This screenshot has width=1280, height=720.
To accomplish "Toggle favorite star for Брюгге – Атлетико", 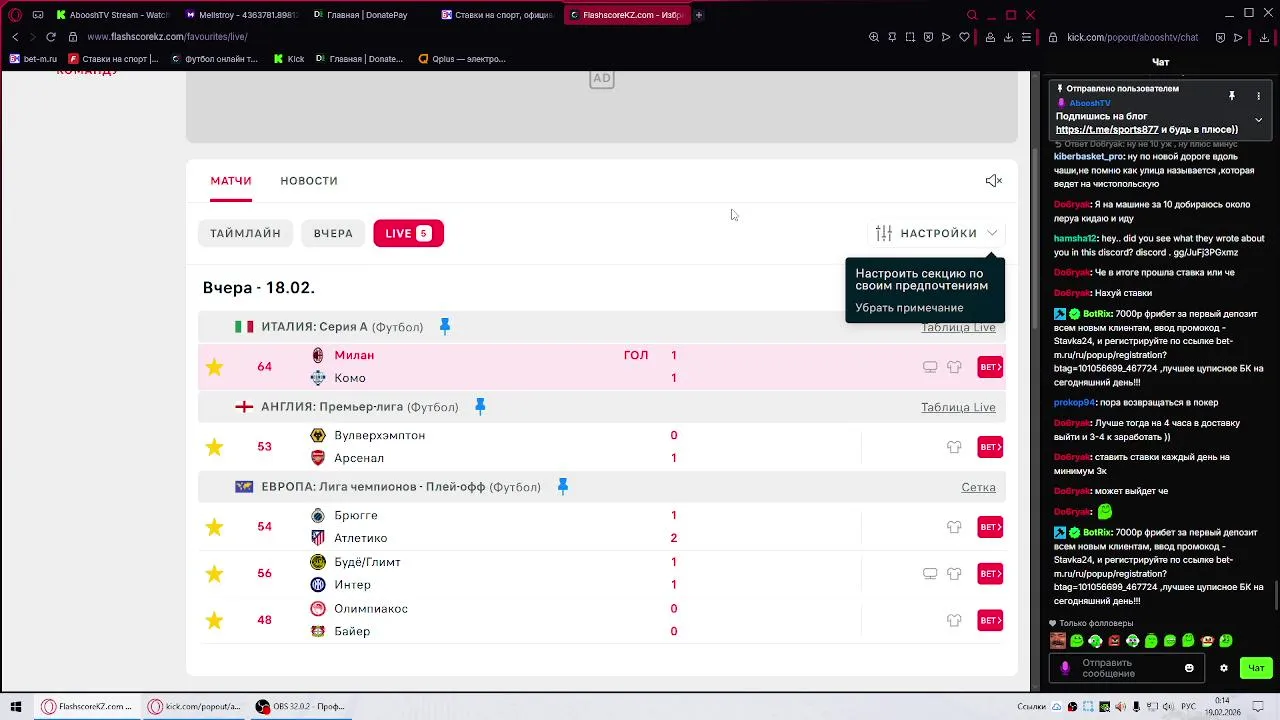I will pos(214,527).
